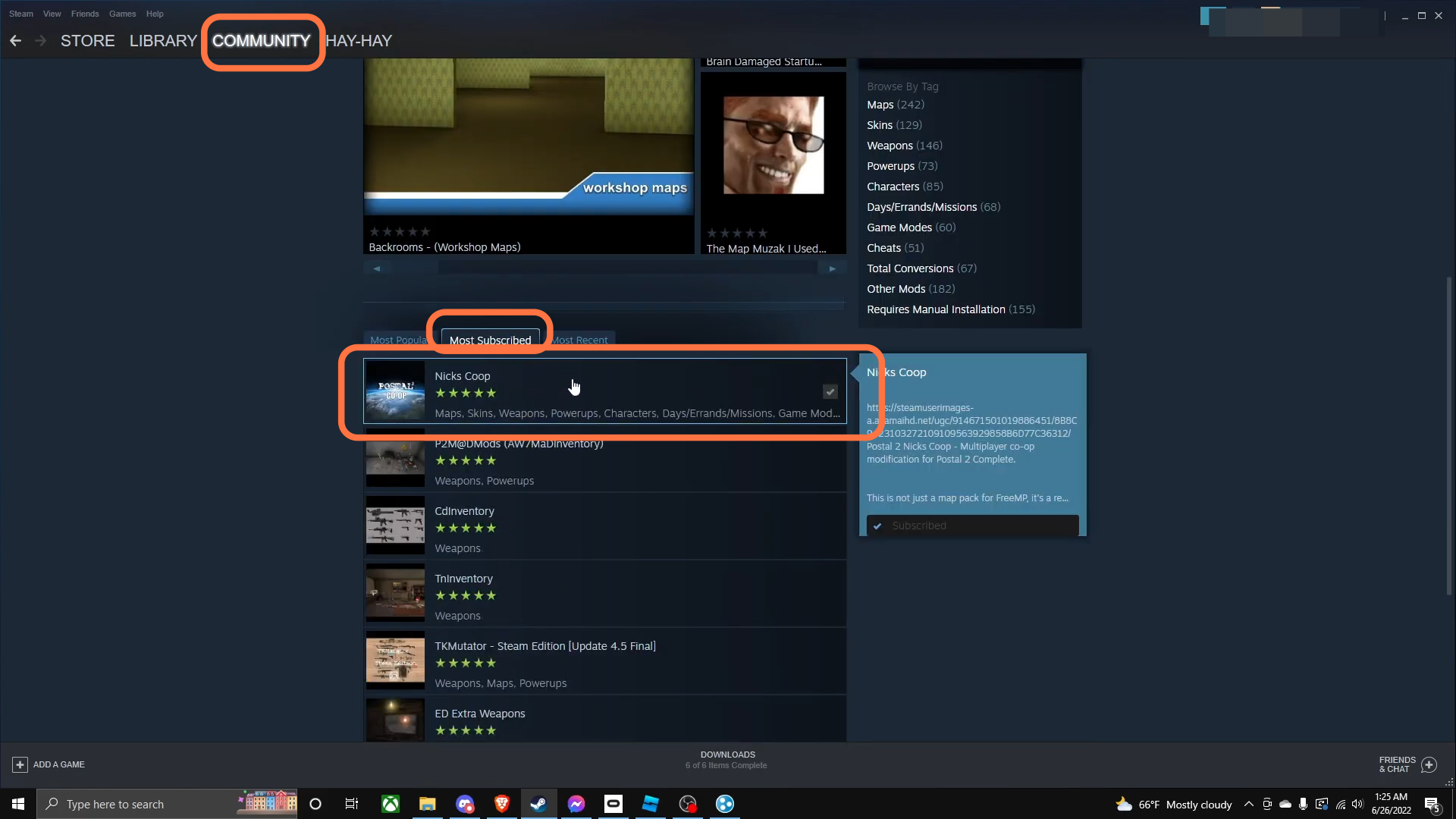This screenshot has height=819, width=1456.
Task: Open File Explorer from the taskbar
Action: click(x=428, y=804)
